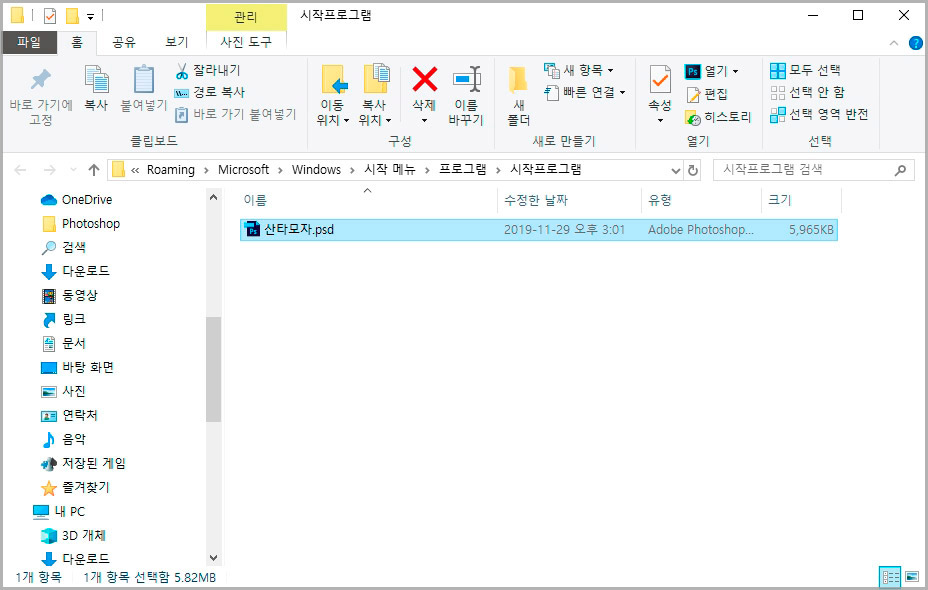Click Roaming in the address path

click(170, 170)
